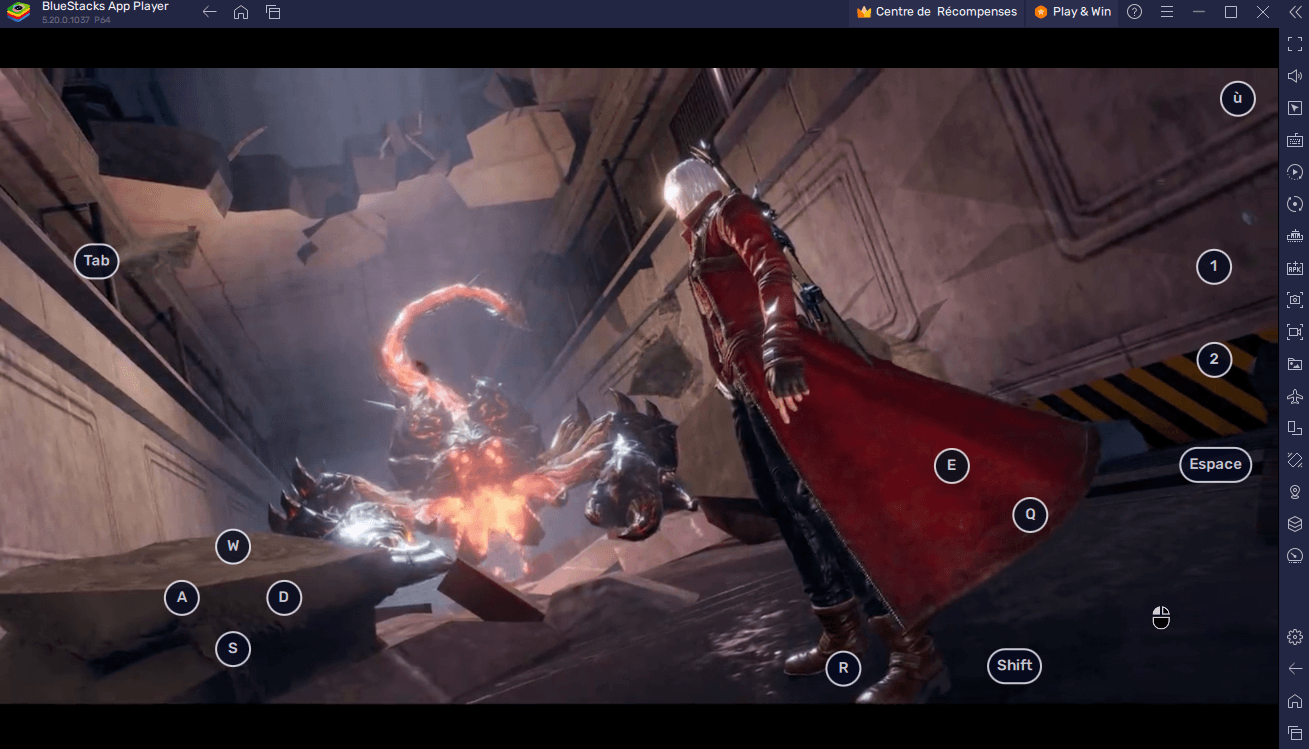This screenshot has height=749, width=1309.
Task: Click the sidebar speedometer performance icon
Action: click(1295, 556)
